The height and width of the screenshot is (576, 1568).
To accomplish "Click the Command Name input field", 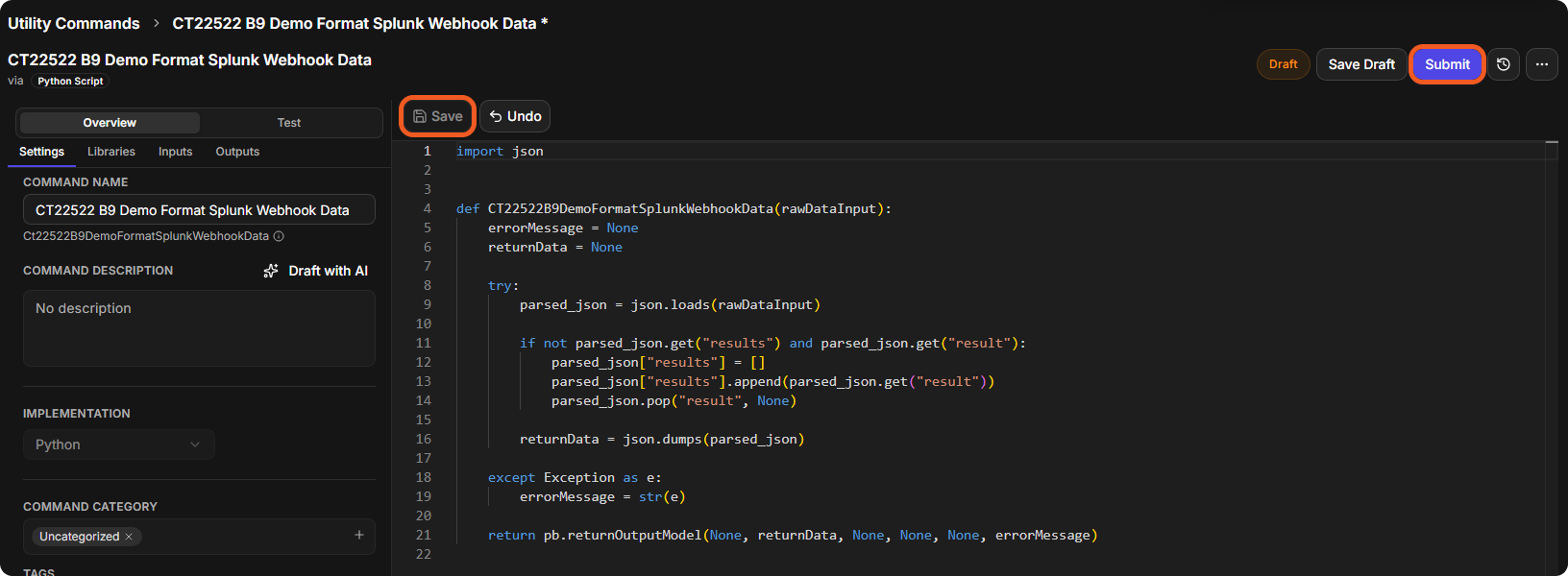I will coord(199,210).
